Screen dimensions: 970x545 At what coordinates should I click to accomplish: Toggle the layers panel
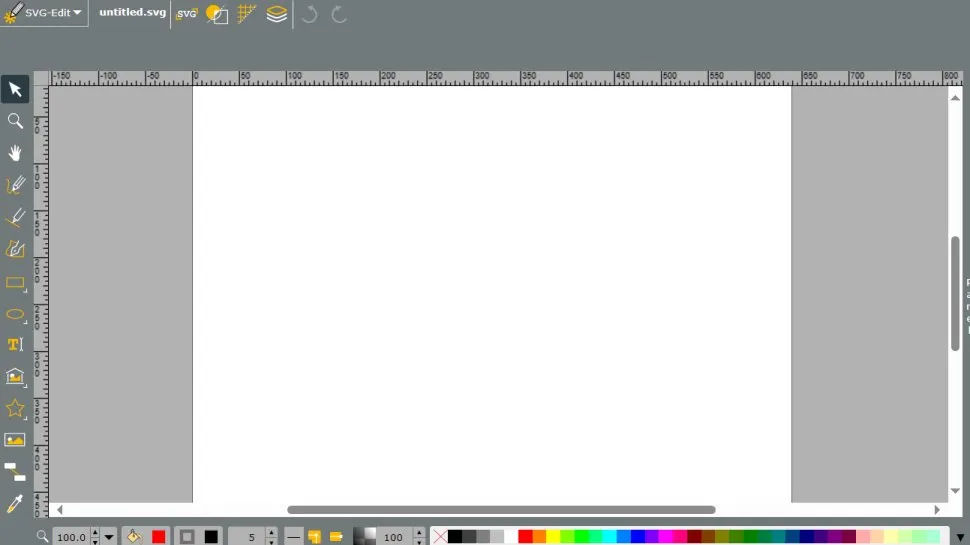(277, 14)
